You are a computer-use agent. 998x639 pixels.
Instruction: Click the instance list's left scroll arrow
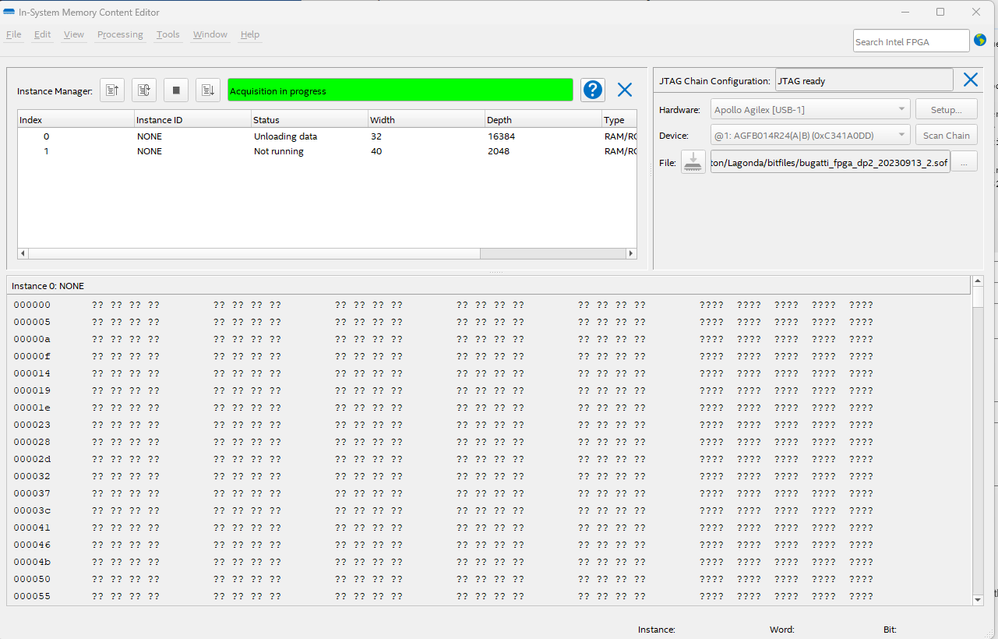pyautogui.click(x=23, y=253)
